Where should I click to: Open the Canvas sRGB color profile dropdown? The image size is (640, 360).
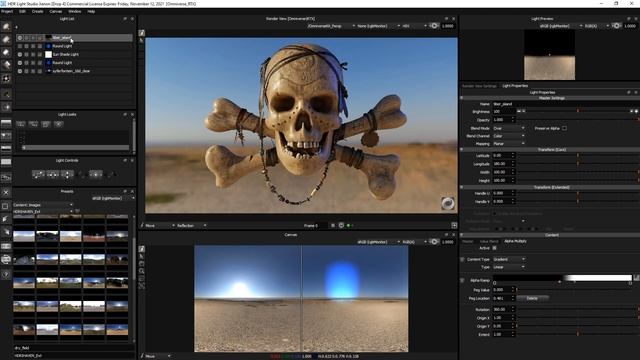(378, 242)
